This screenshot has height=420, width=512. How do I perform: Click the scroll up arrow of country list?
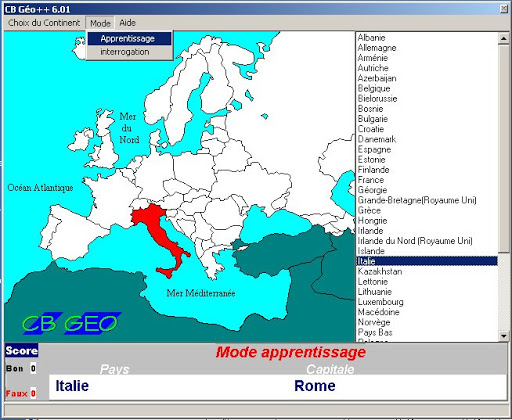coord(504,38)
